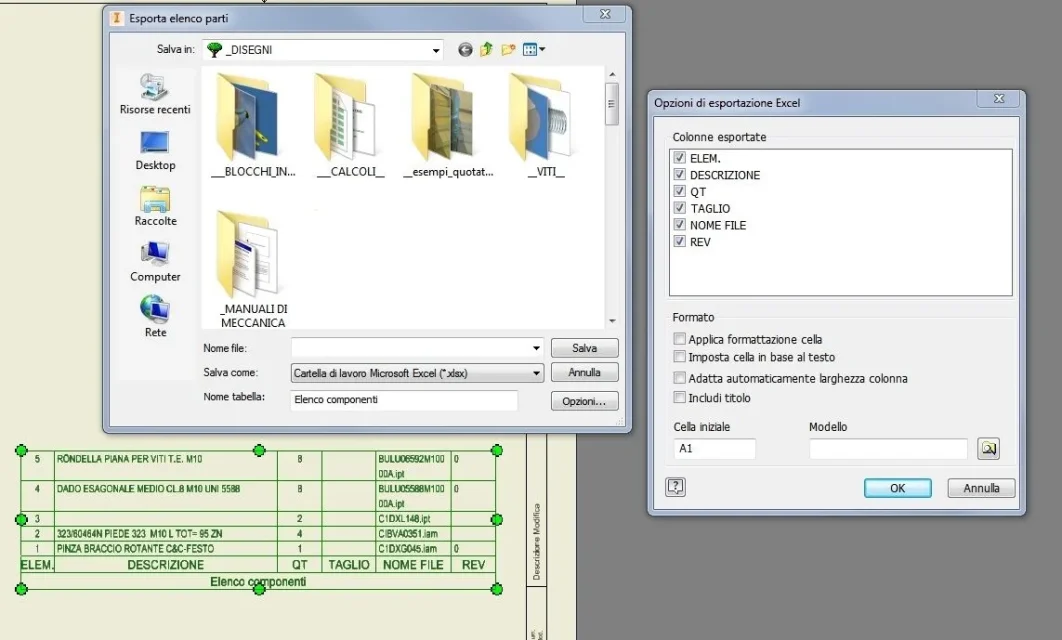Viewport: 1062px width, 640px height.
Task: Click the DESCRIZIONE header in parts table
Action: pos(165,565)
